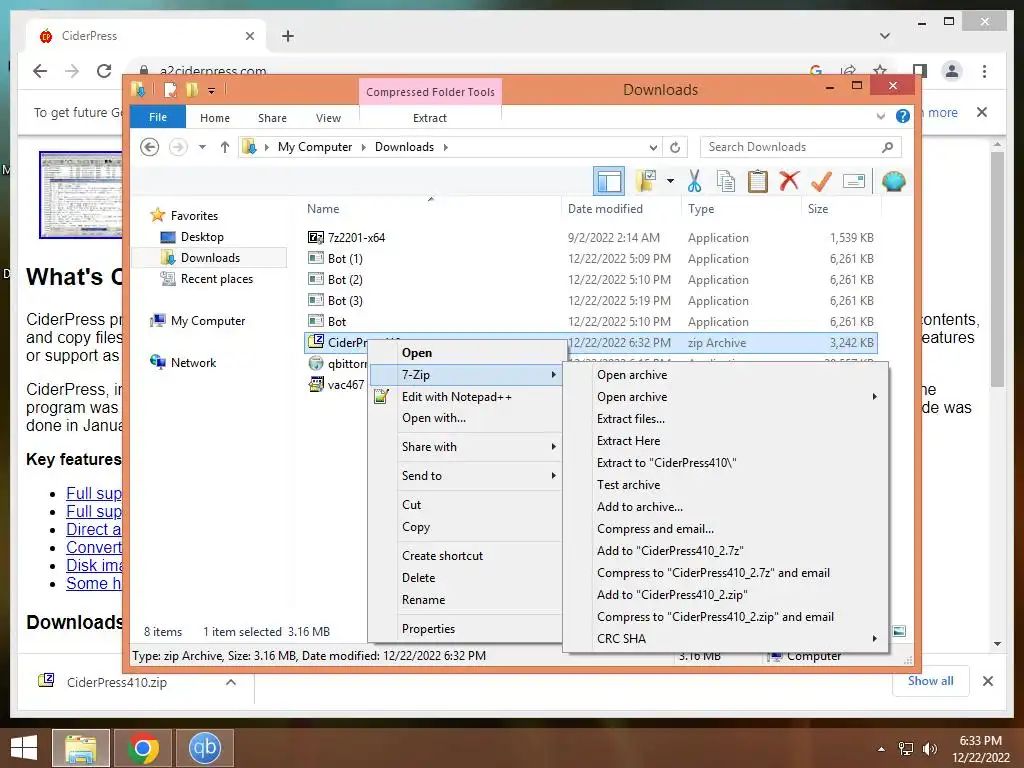Choose Add to "CiderPress410_2.zip"

726,594
